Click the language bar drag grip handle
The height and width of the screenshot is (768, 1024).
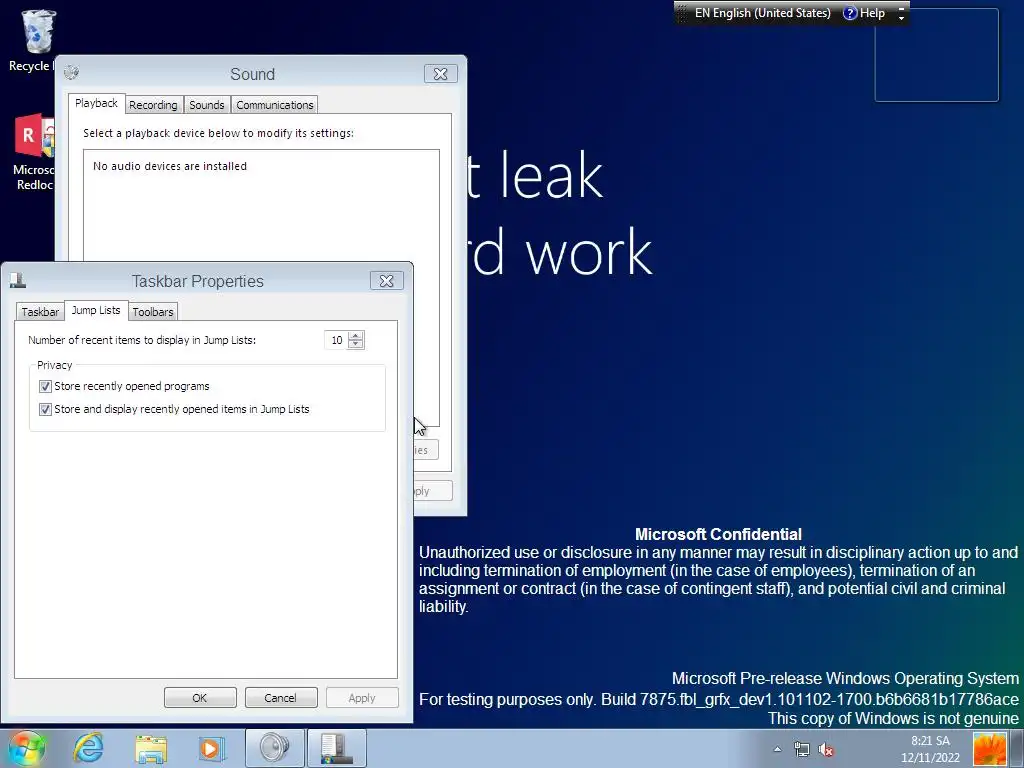click(682, 13)
